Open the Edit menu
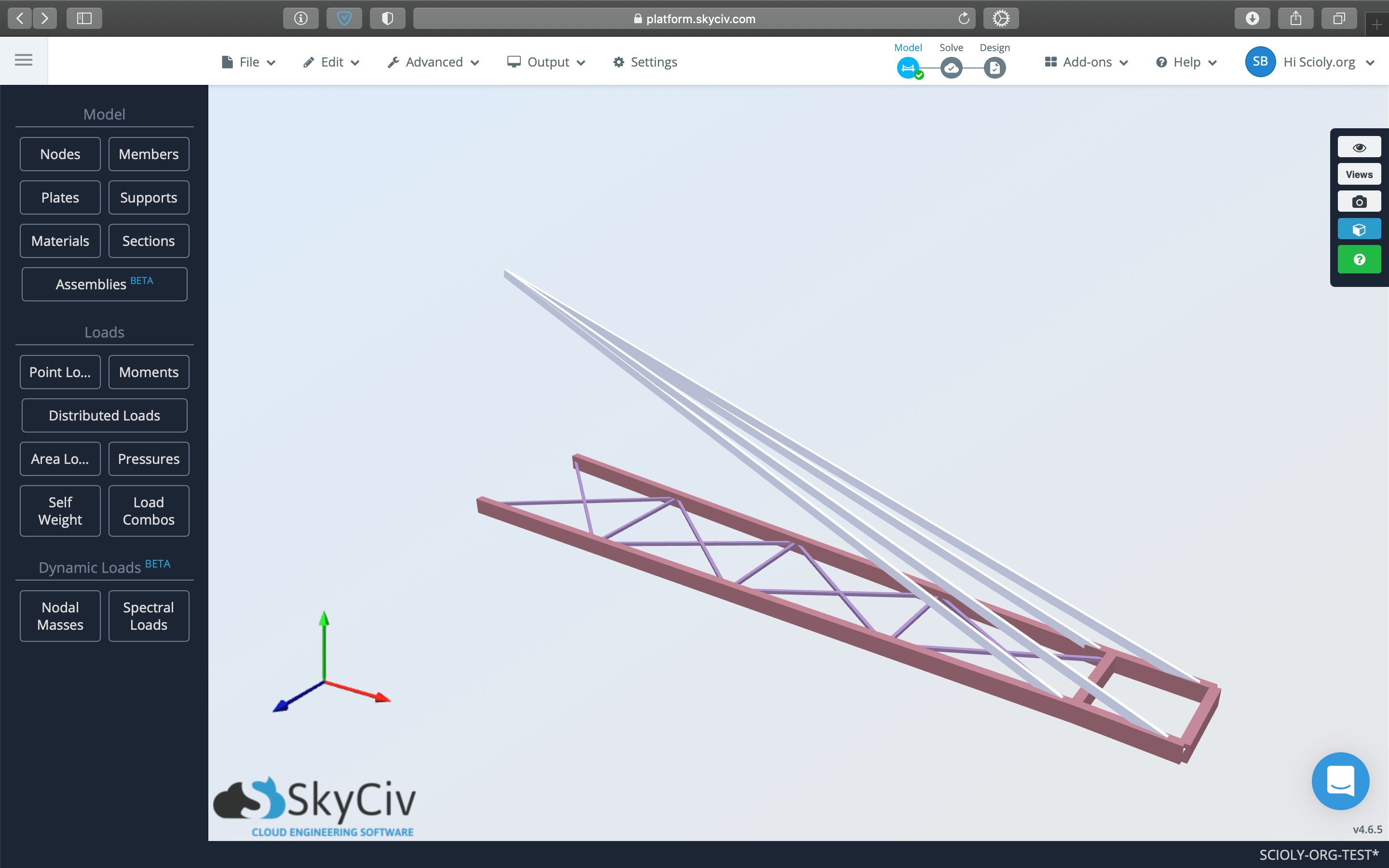This screenshot has width=1389, height=868. pos(332,62)
